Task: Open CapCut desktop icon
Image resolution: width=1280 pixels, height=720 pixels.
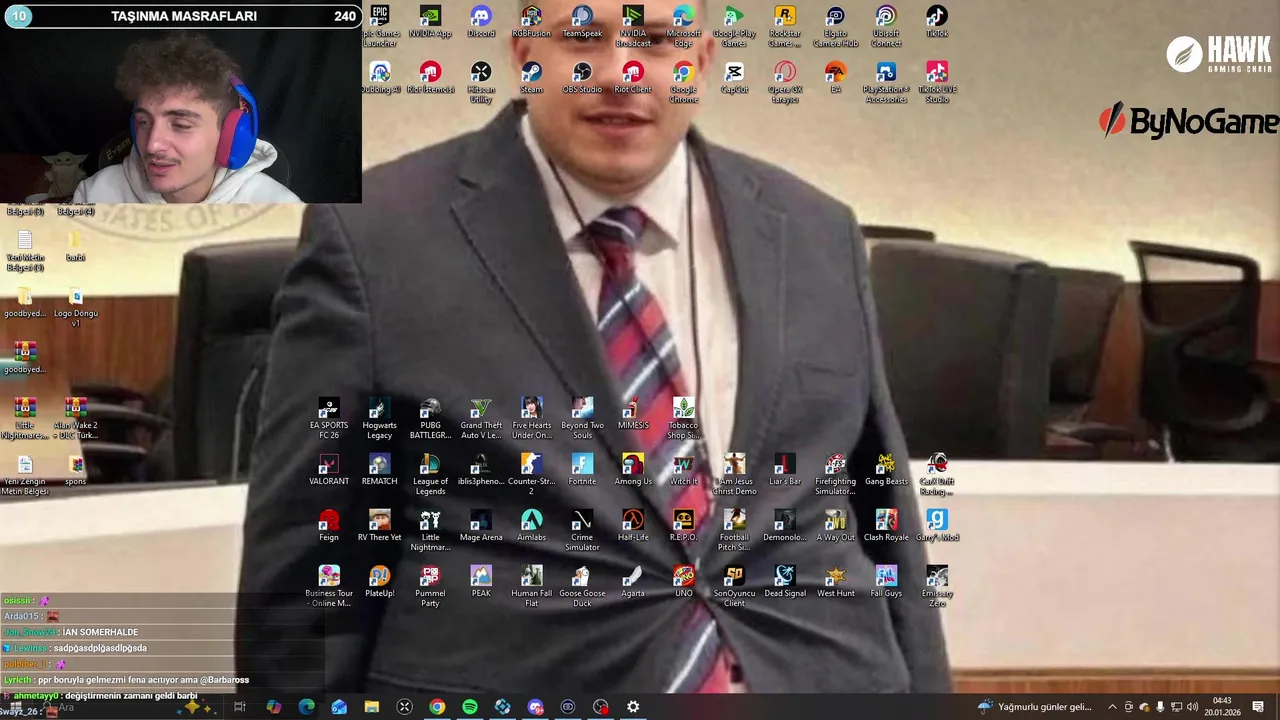Action: point(734,78)
